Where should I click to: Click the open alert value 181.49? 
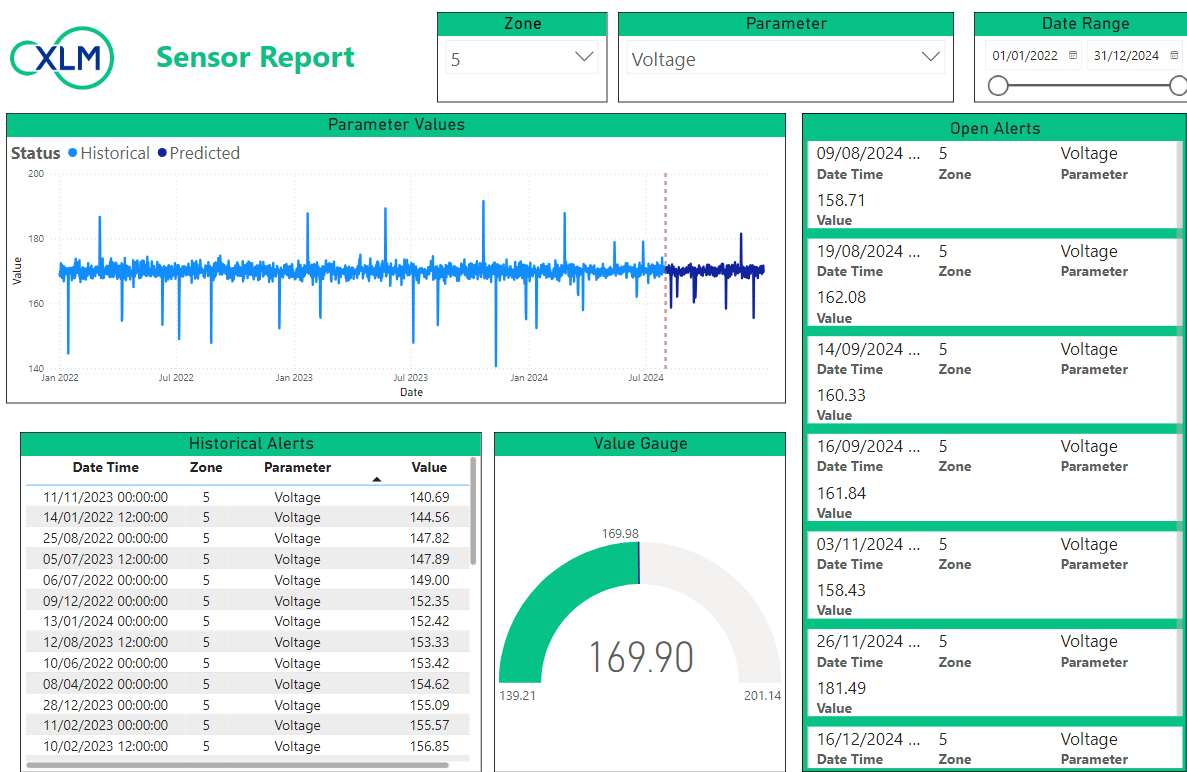[x=841, y=689]
